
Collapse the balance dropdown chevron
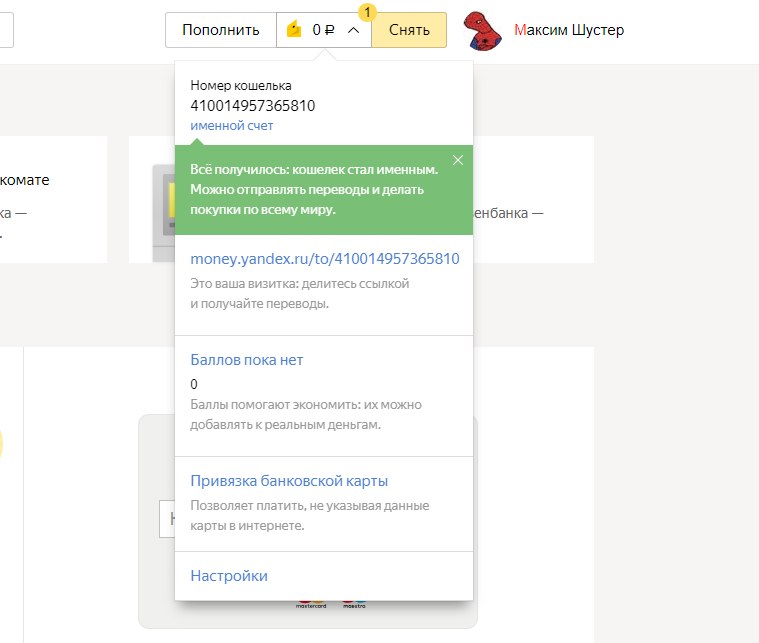point(353,31)
